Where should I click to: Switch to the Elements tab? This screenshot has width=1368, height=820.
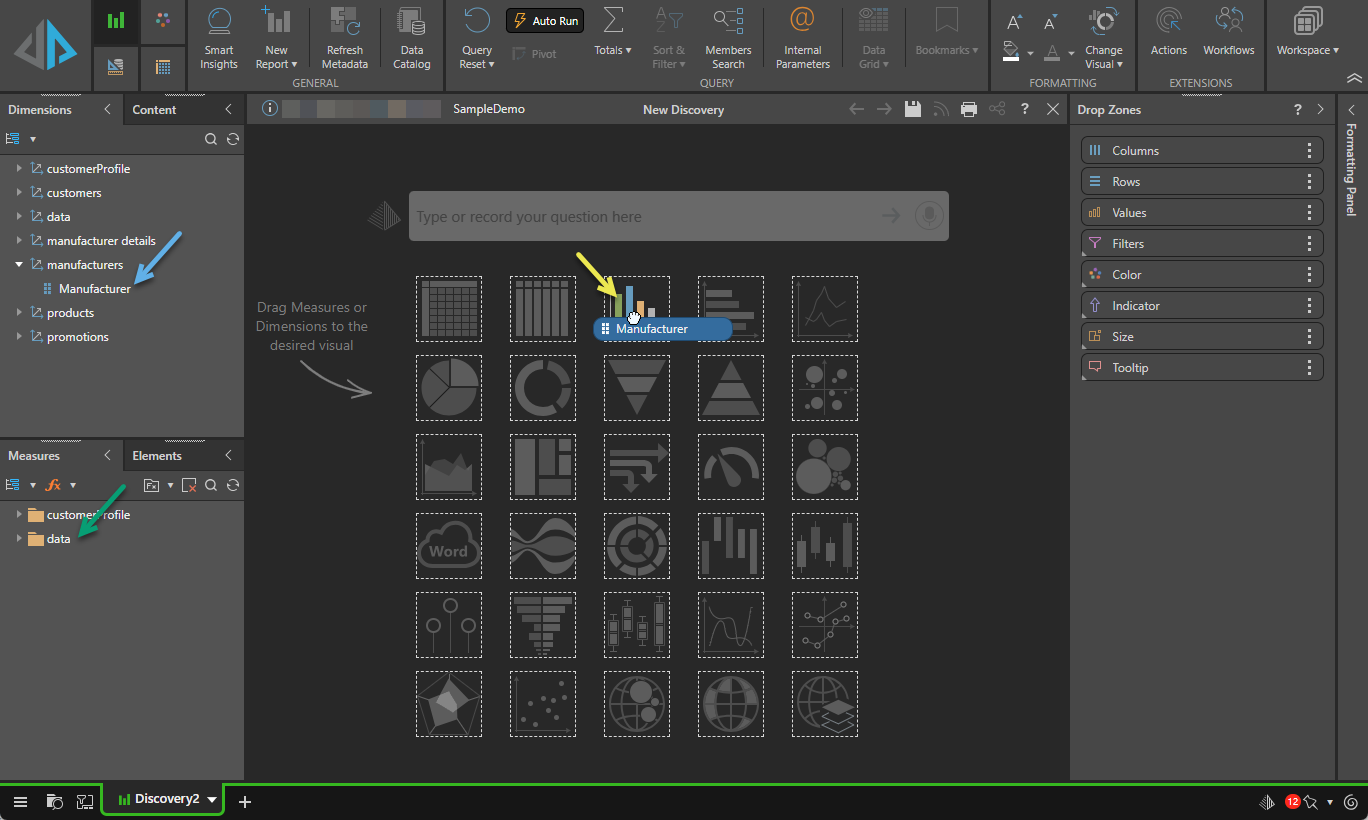tap(157, 456)
